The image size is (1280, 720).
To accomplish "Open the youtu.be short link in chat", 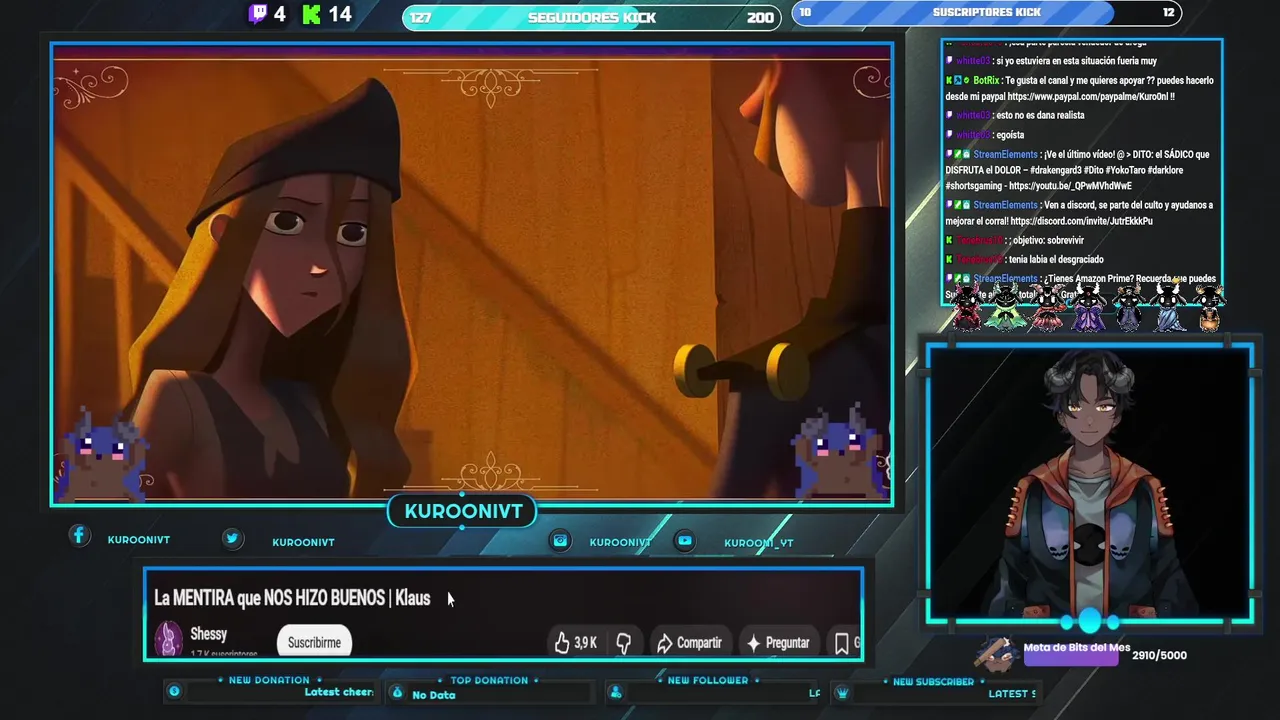I will pyautogui.click(x=1070, y=186).
